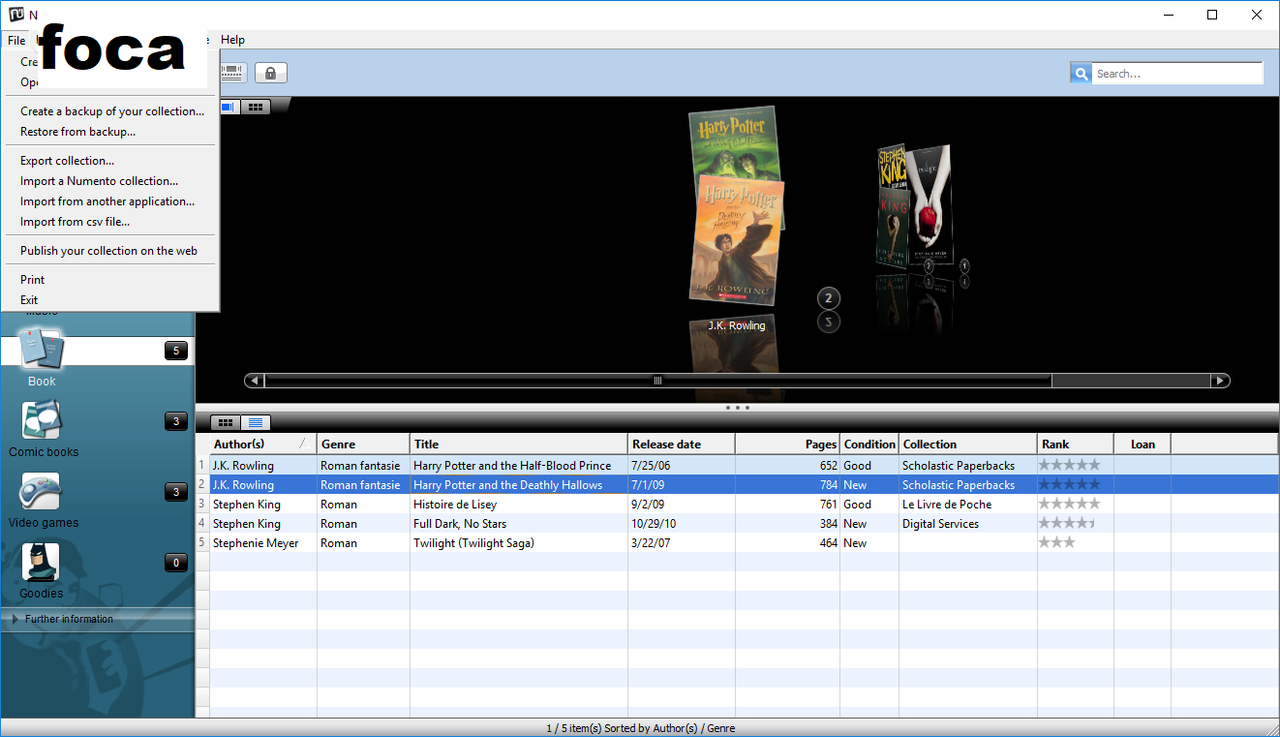The width and height of the screenshot is (1280, 737).
Task: Sort by the Loan column header
Action: (1142, 444)
